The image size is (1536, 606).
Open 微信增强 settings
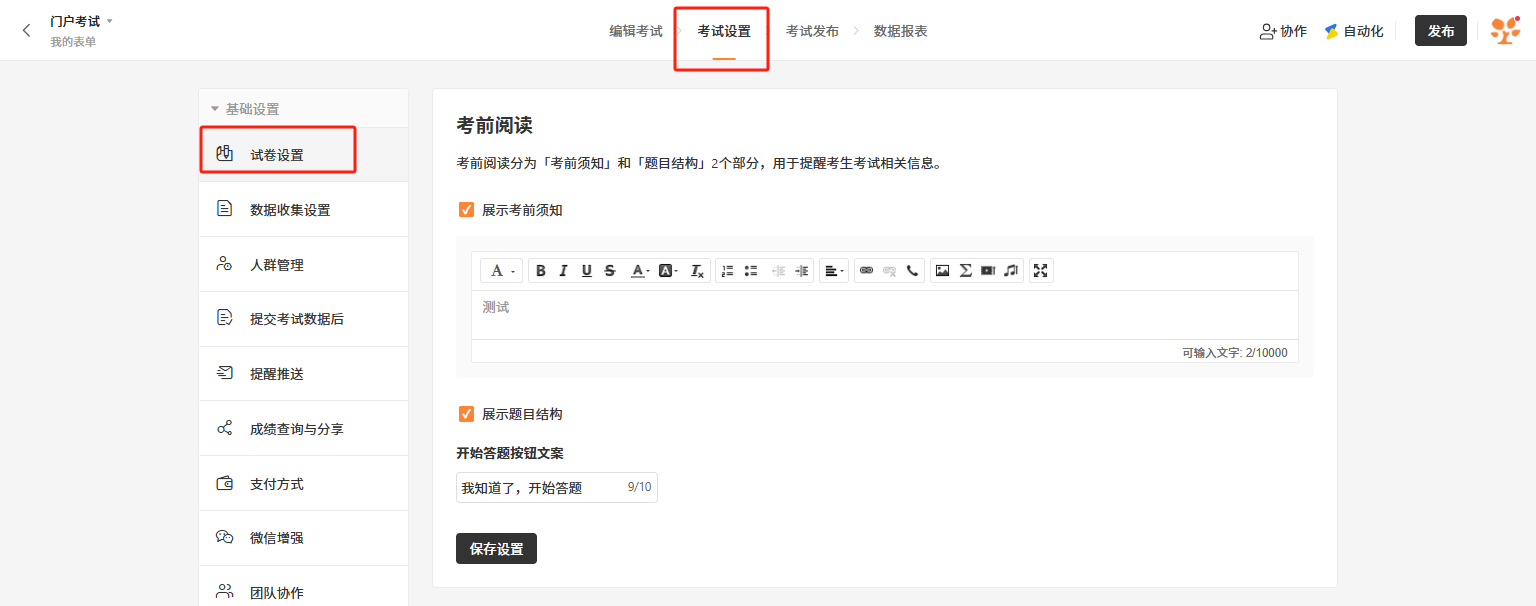click(304, 537)
